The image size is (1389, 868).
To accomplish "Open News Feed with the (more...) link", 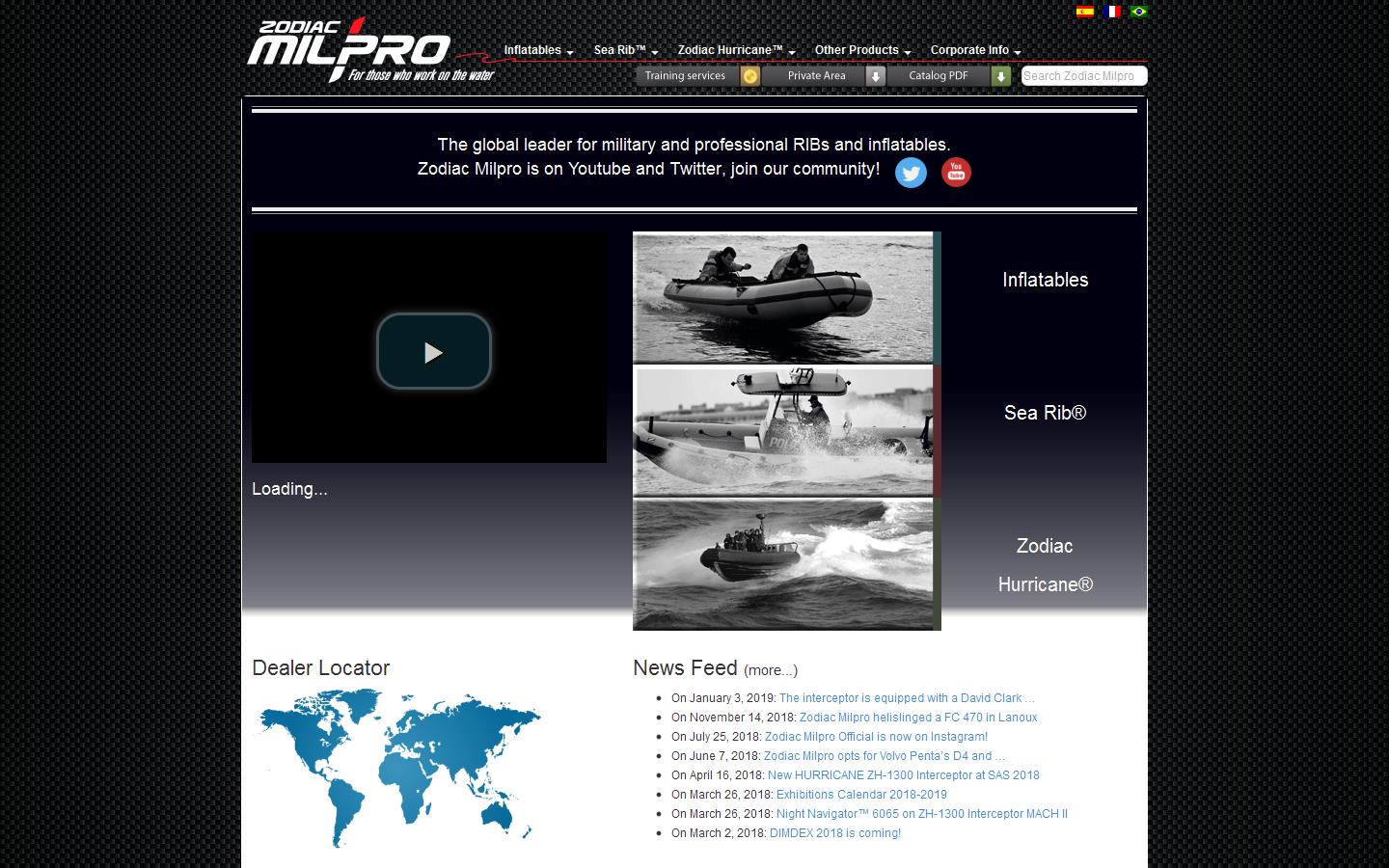I will (x=768, y=670).
